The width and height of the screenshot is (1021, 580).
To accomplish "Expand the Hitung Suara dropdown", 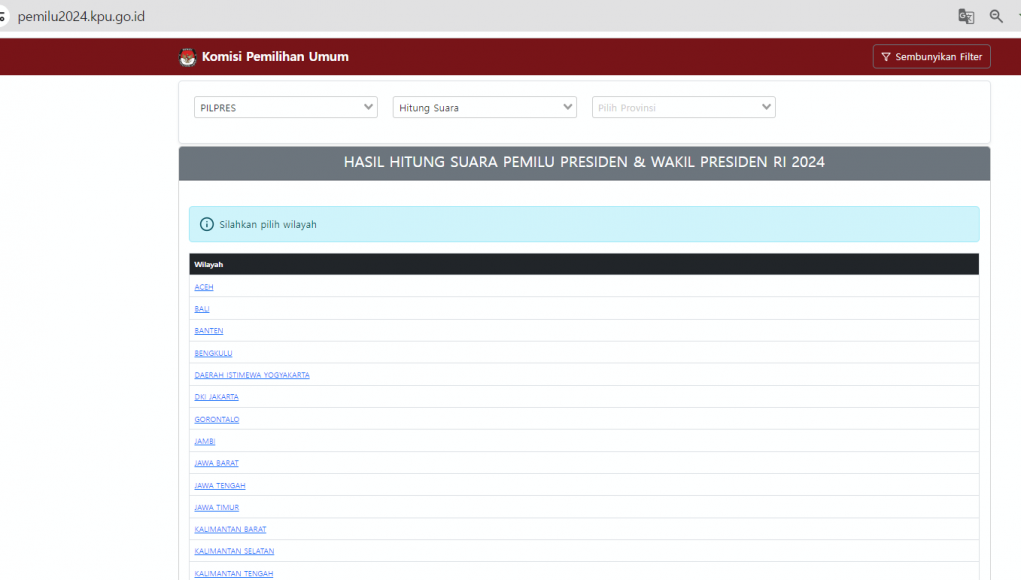I will tap(484, 107).
